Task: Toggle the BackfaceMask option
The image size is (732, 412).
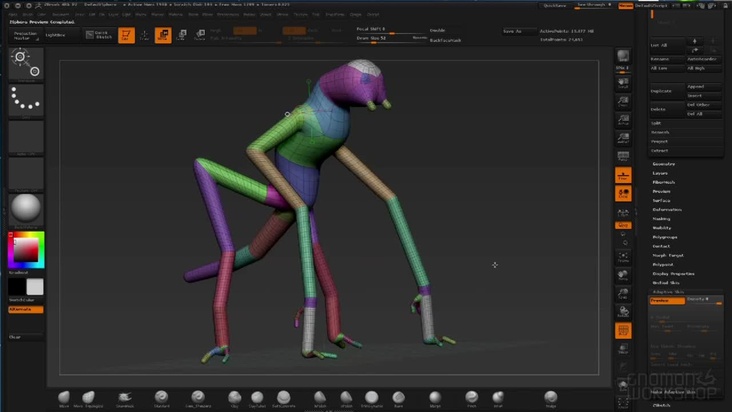Action: click(445, 40)
